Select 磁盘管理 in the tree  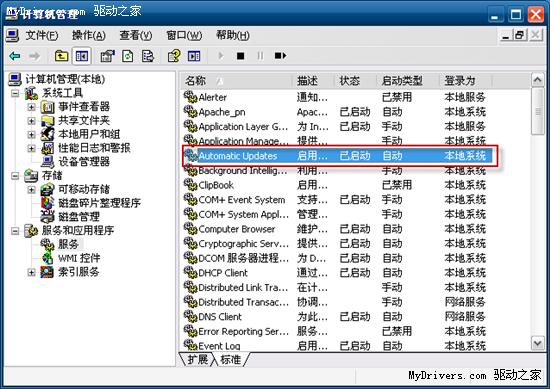[79, 216]
